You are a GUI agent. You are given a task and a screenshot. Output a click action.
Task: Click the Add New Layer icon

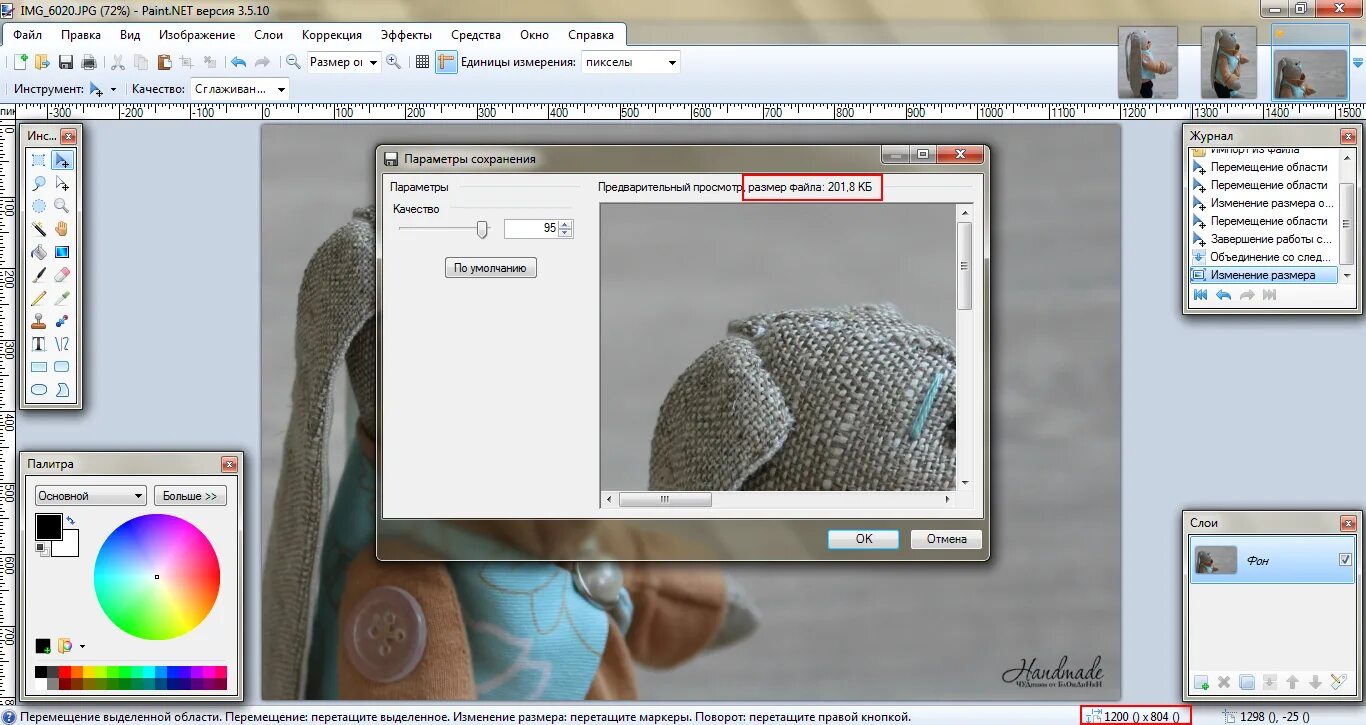pyautogui.click(x=1201, y=683)
